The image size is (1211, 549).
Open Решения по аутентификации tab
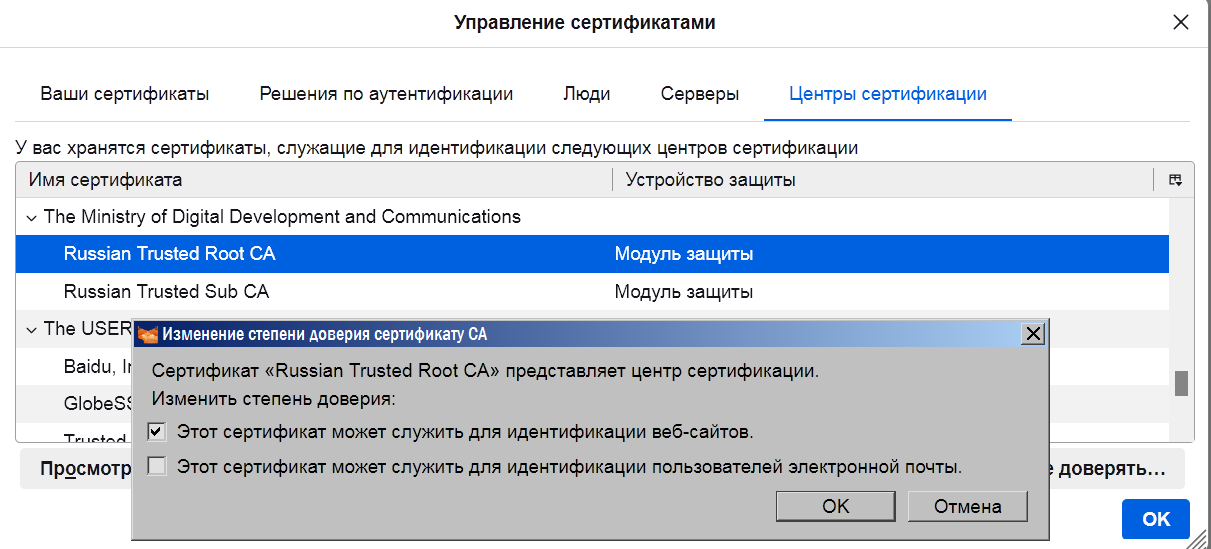[386, 94]
